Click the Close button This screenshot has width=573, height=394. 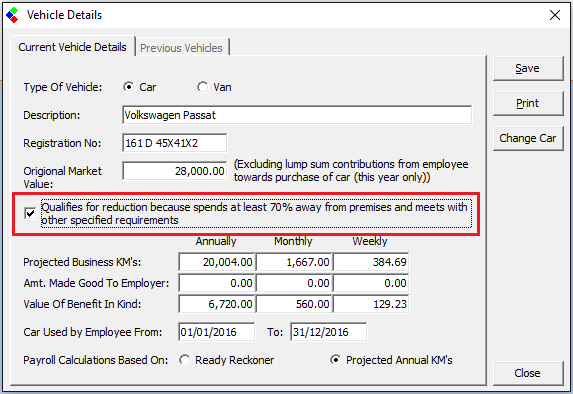click(528, 373)
